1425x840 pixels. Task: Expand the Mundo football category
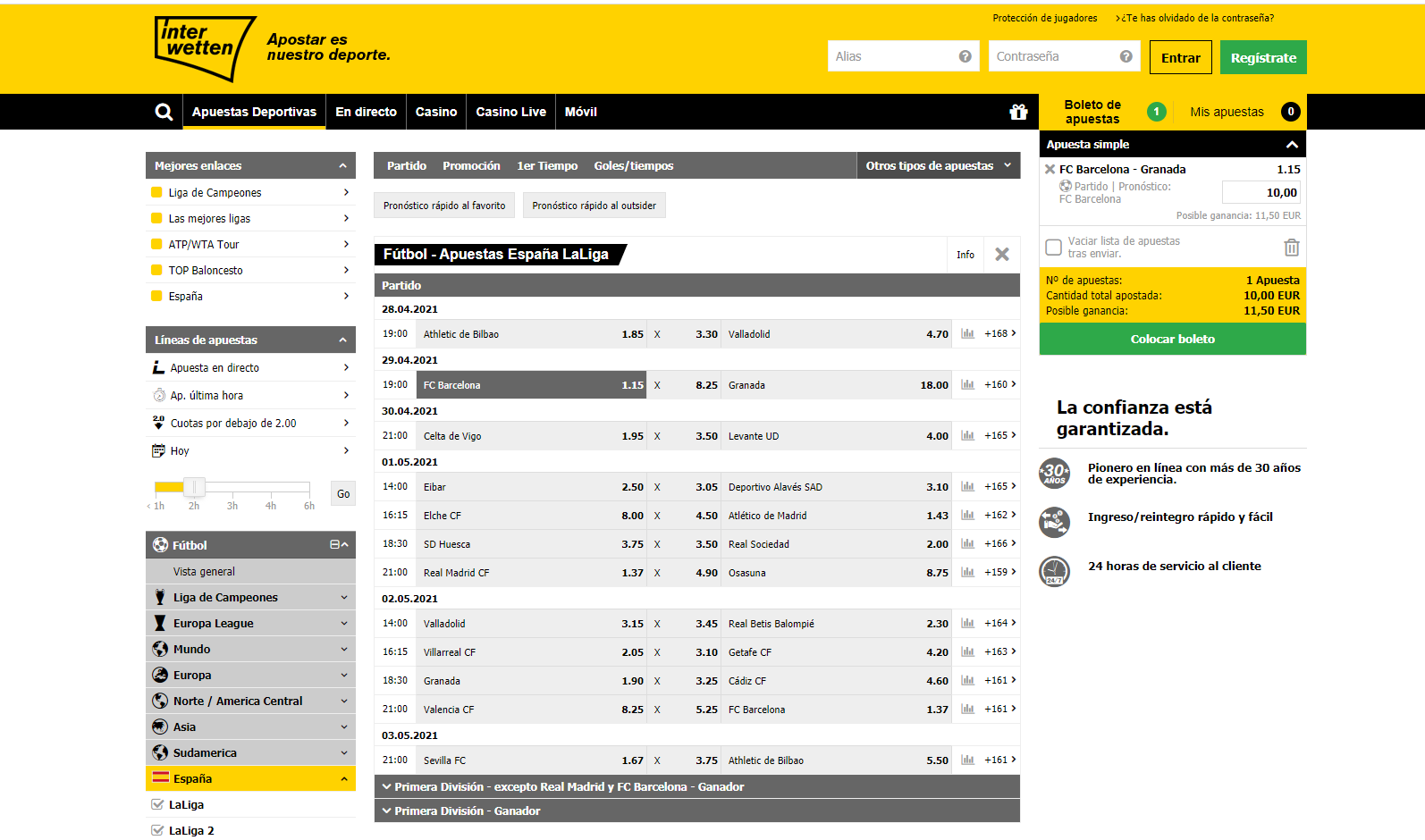click(x=250, y=649)
